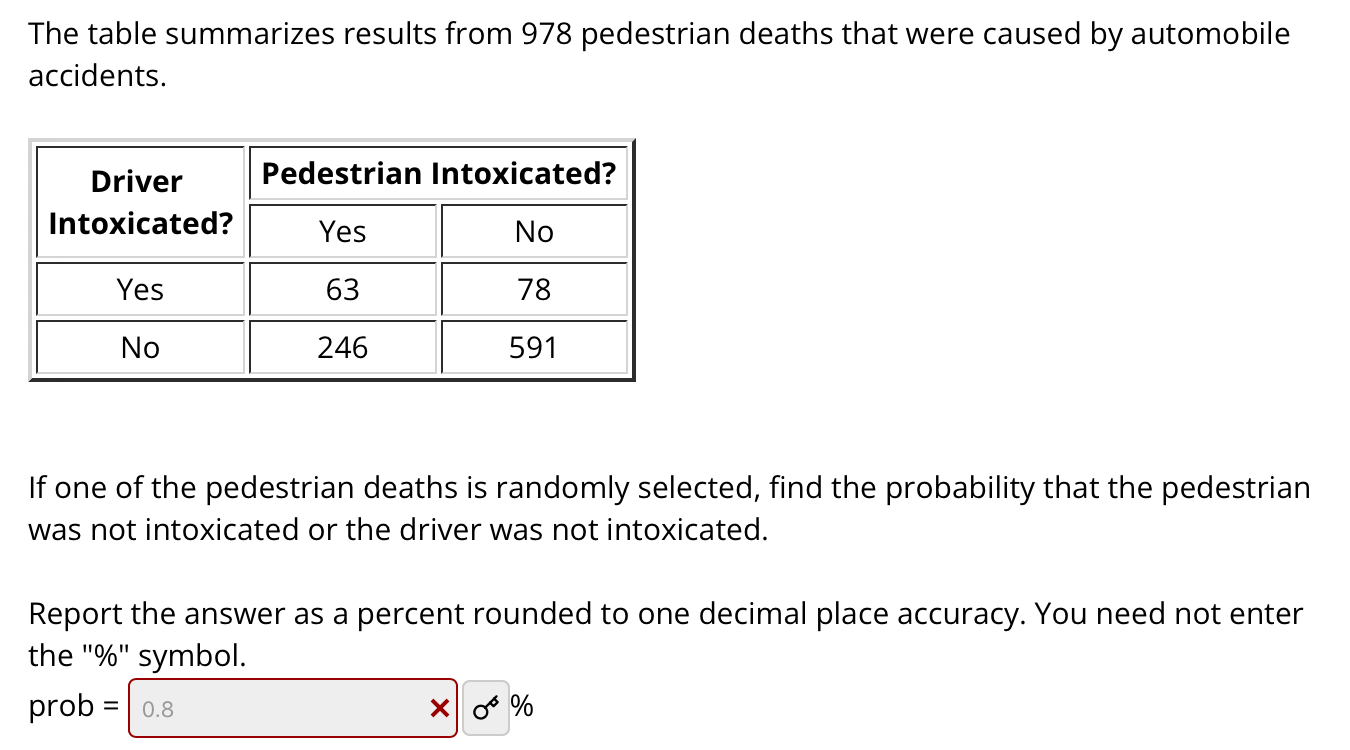Click the table cell containing 78
This screenshot has height=750, width=1350.
pyautogui.click(x=534, y=289)
